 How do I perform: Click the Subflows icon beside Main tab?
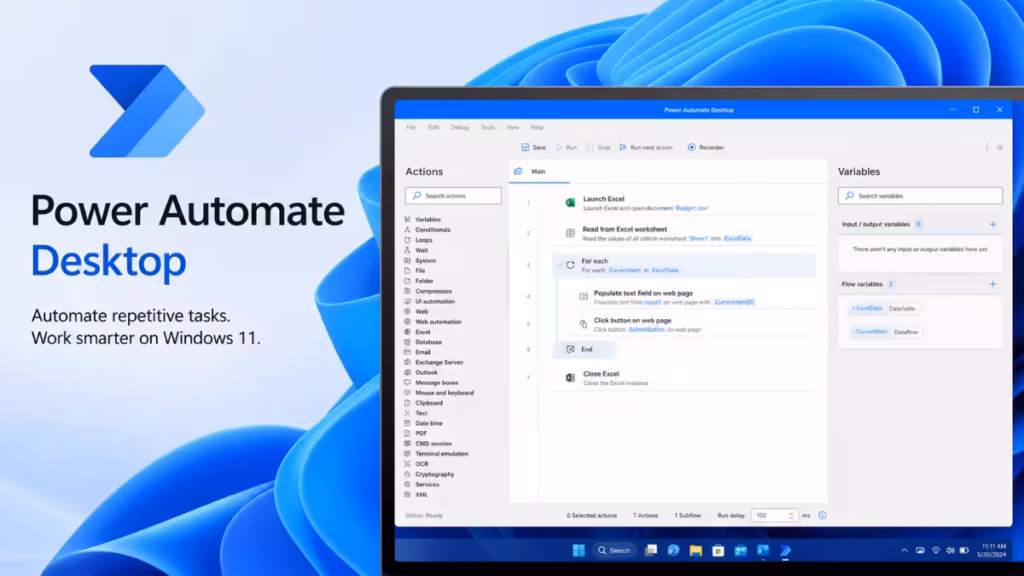coord(518,171)
